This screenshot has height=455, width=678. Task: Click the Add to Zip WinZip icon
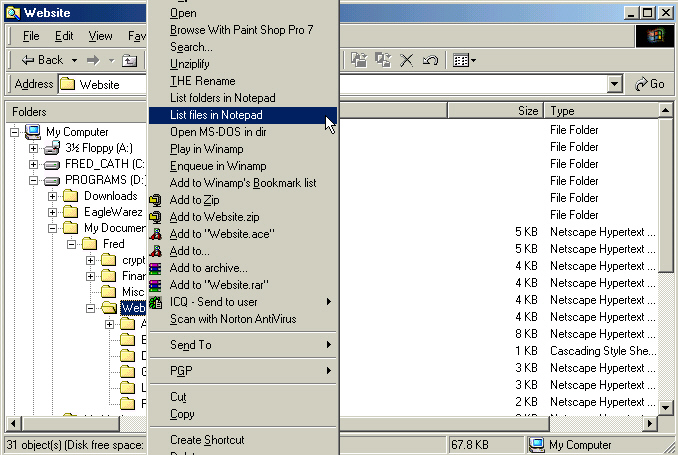click(155, 200)
